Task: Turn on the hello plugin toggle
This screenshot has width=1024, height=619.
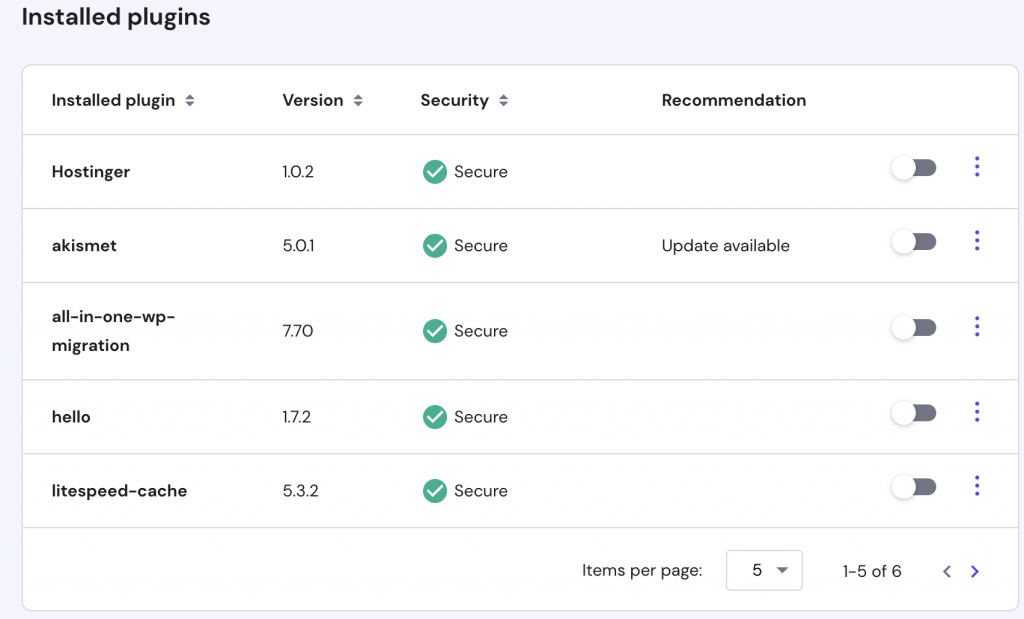Action: pos(914,413)
